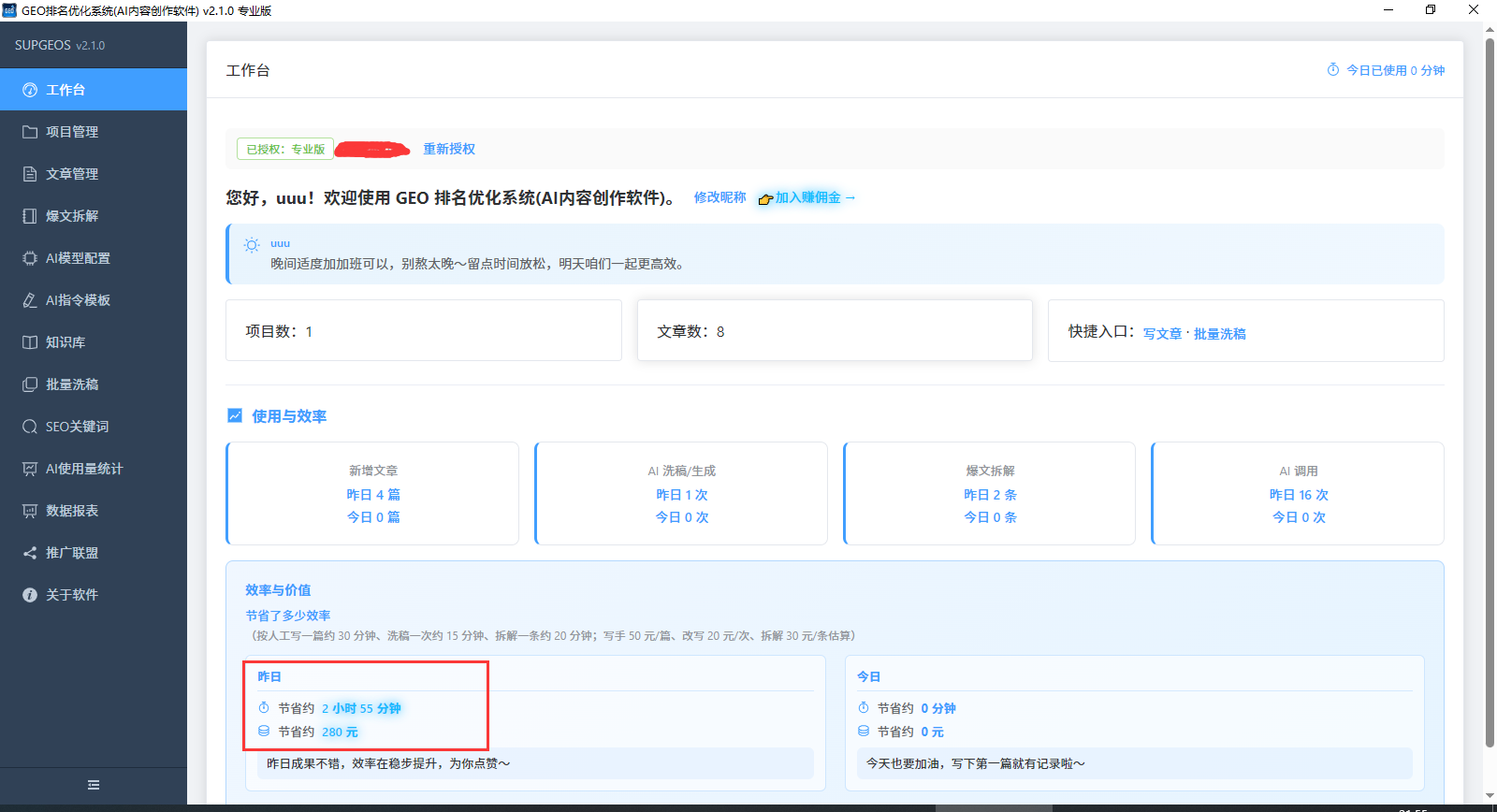The height and width of the screenshot is (812, 1497).
Task: Click the chart icon beside 使用与效率
Action: pyautogui.click(x=235, y=415)
